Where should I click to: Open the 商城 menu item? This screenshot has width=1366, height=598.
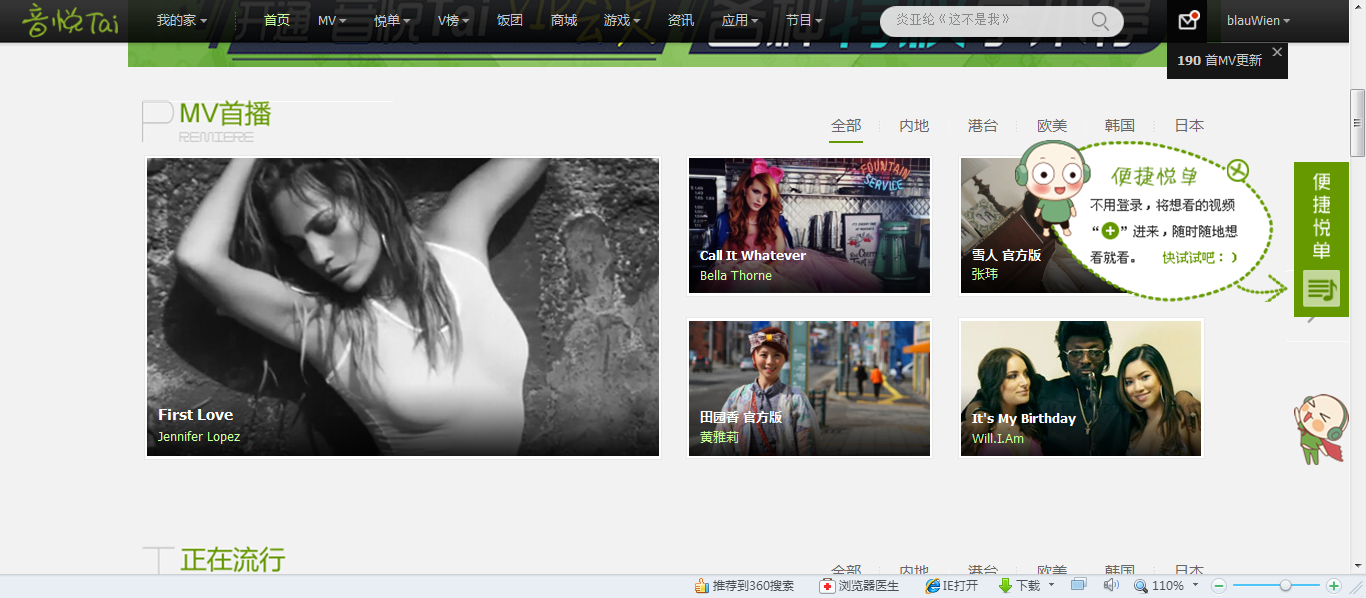(x=564, y=20)
